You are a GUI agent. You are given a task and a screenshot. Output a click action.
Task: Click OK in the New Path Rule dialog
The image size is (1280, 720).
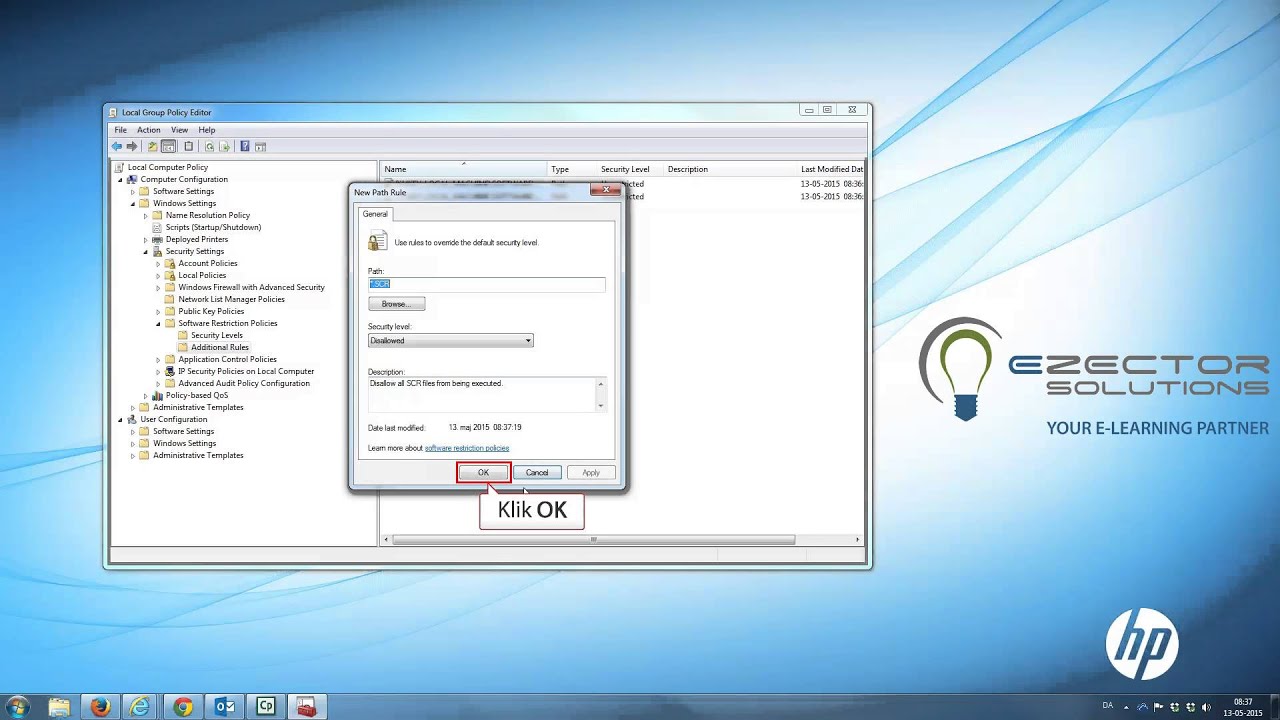483,472
